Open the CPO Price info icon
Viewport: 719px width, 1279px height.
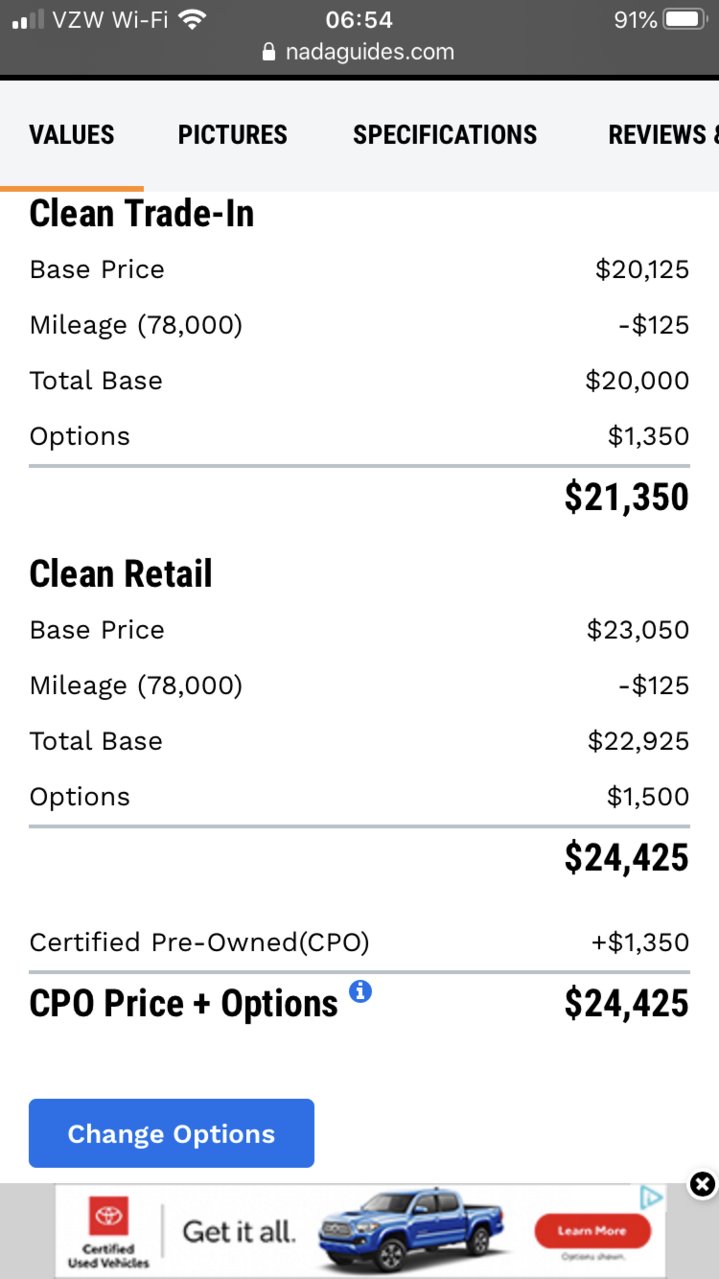tap(360, 991)
